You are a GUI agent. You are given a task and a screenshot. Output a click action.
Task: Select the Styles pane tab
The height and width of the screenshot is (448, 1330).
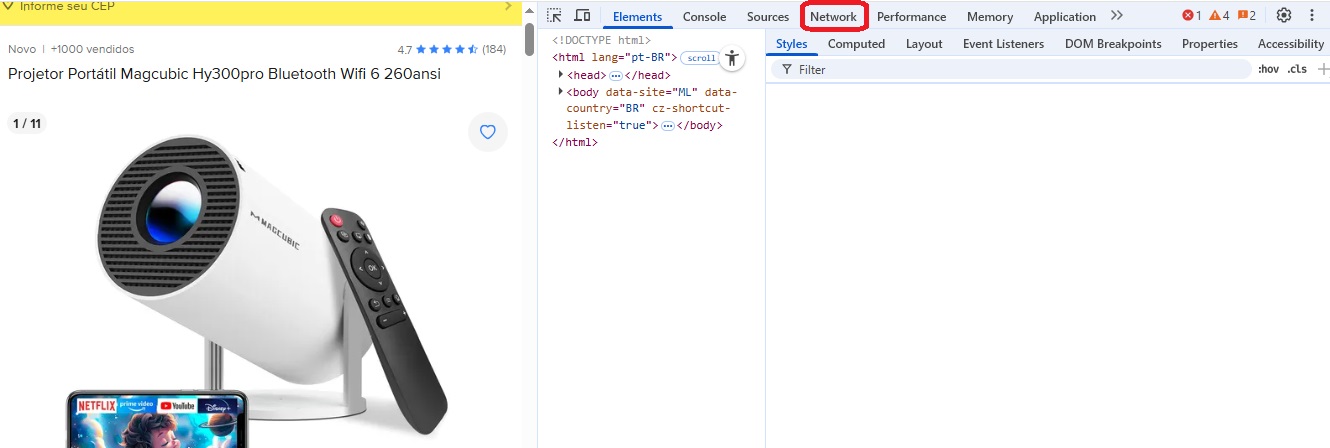(791, 44)
